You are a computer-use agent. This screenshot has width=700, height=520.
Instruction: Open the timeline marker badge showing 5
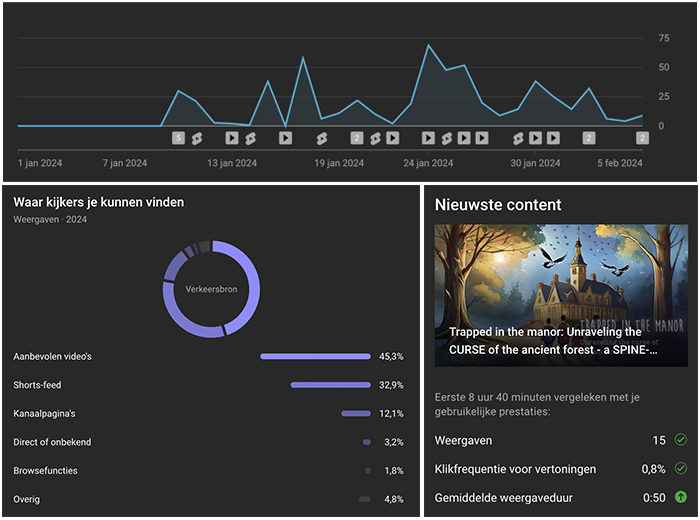click(178, 138)
